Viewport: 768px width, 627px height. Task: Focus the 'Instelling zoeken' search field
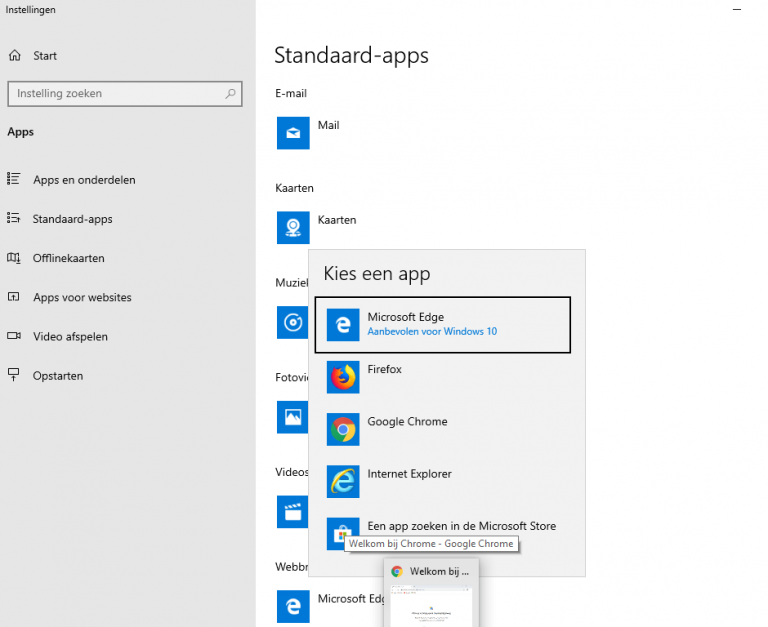point(125,94)
